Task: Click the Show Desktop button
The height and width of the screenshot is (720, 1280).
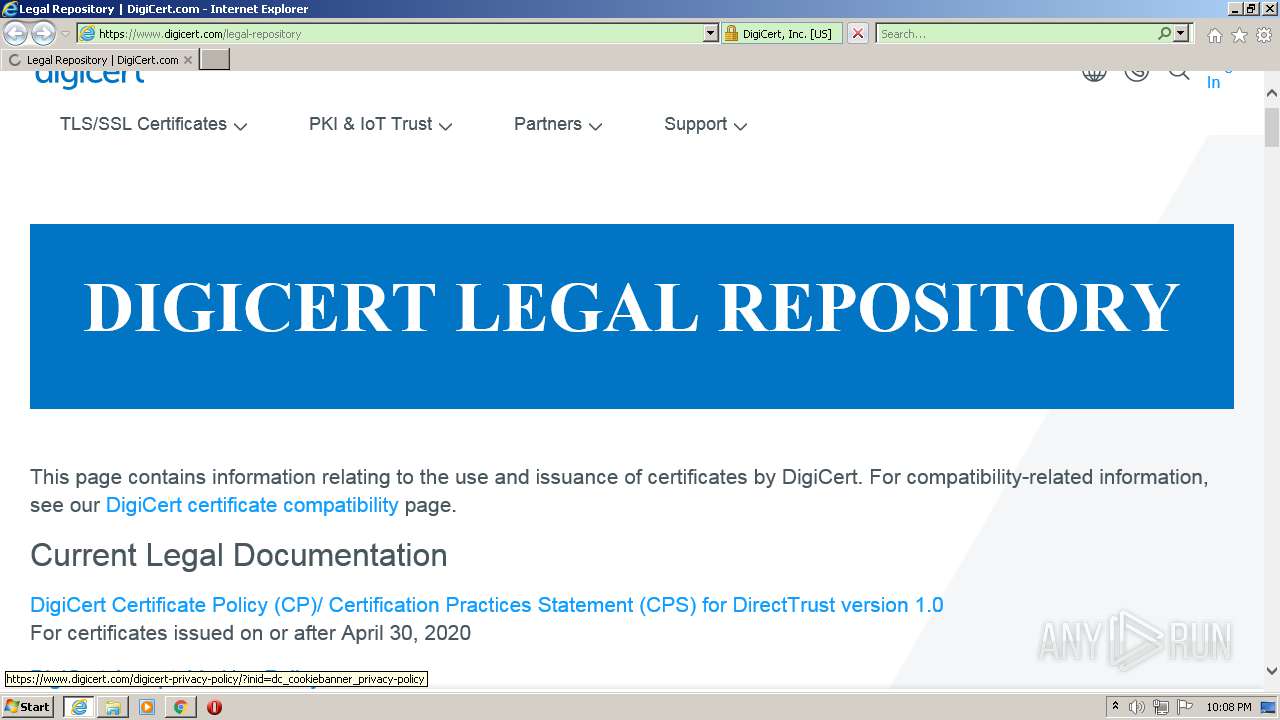Action: pos(1270,707)
